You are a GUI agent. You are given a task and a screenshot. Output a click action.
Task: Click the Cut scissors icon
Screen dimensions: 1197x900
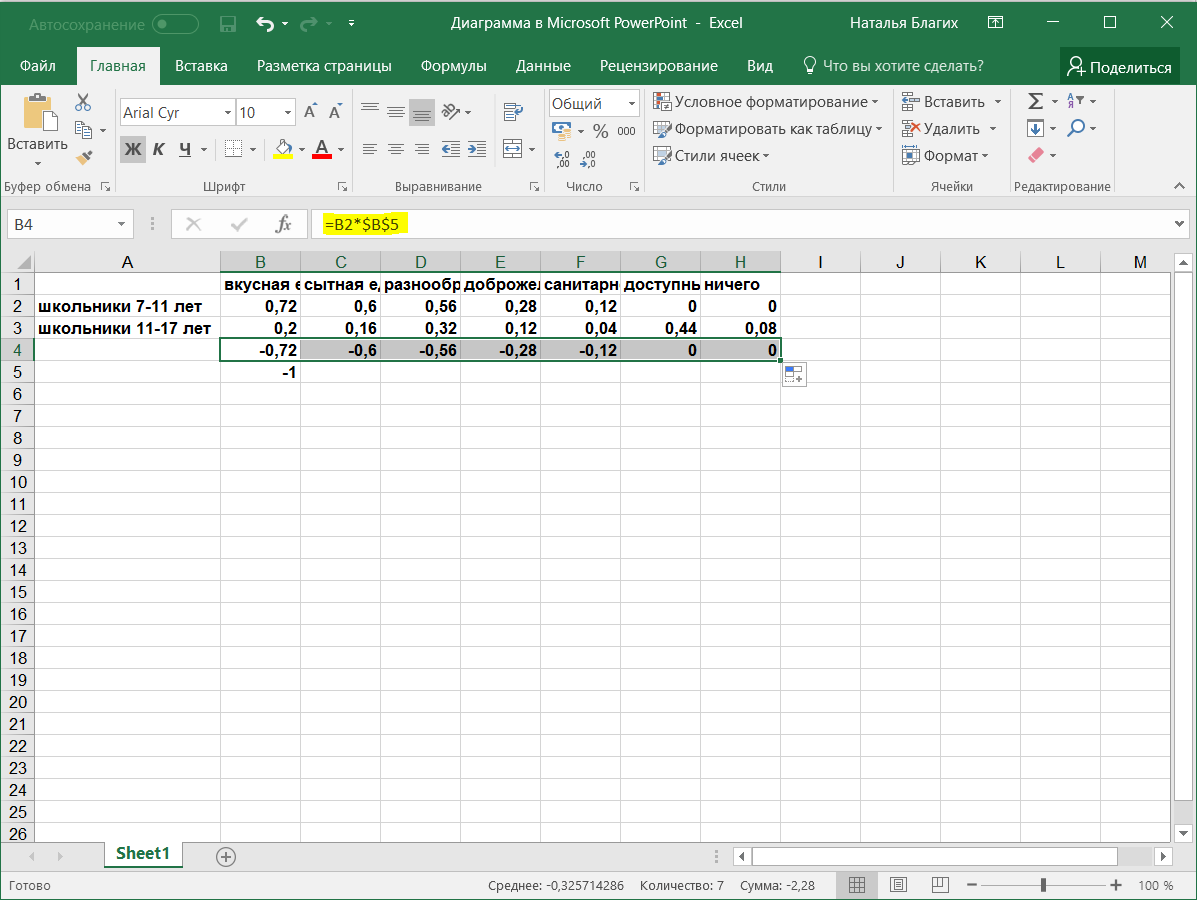(x=83, y=102)
